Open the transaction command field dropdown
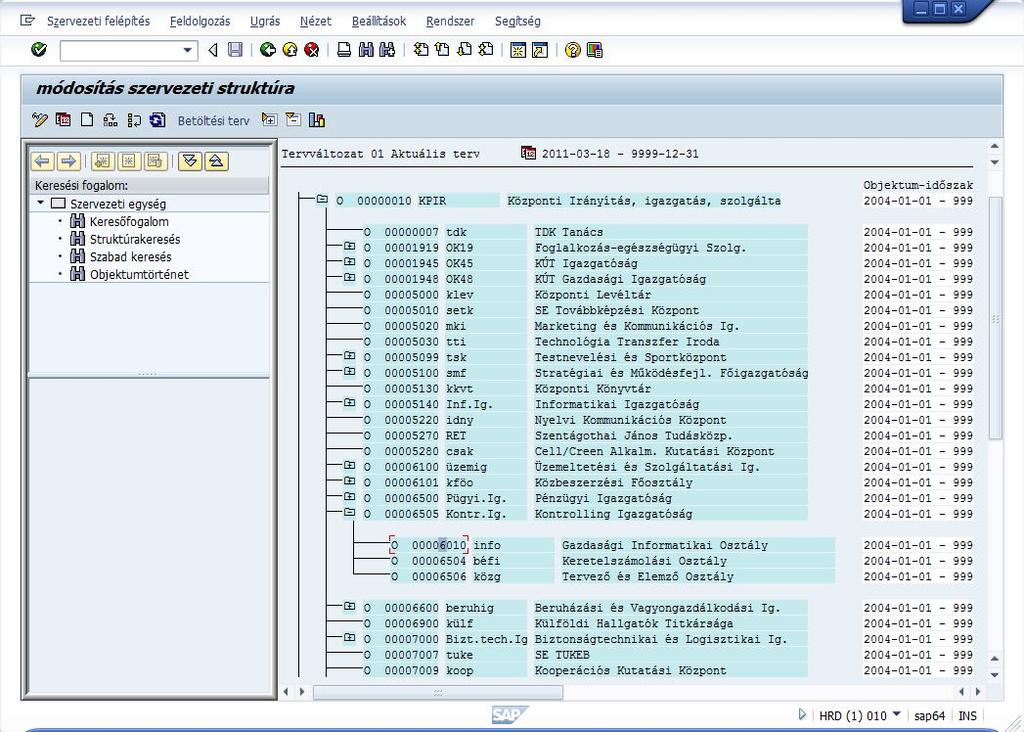 [x=187, y=50]
